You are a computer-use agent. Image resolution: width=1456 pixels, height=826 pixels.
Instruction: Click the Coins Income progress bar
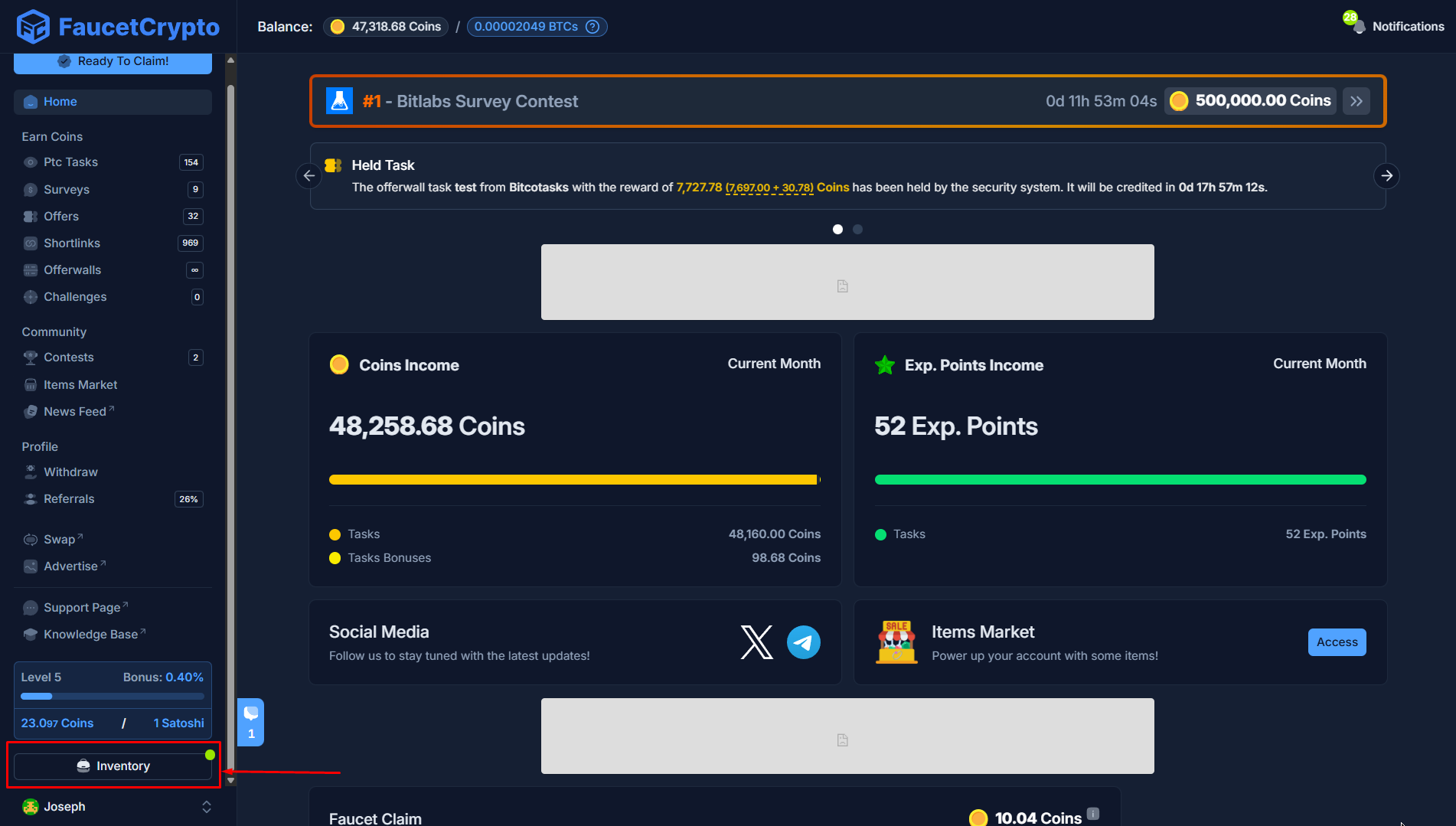tap(574, 479)
